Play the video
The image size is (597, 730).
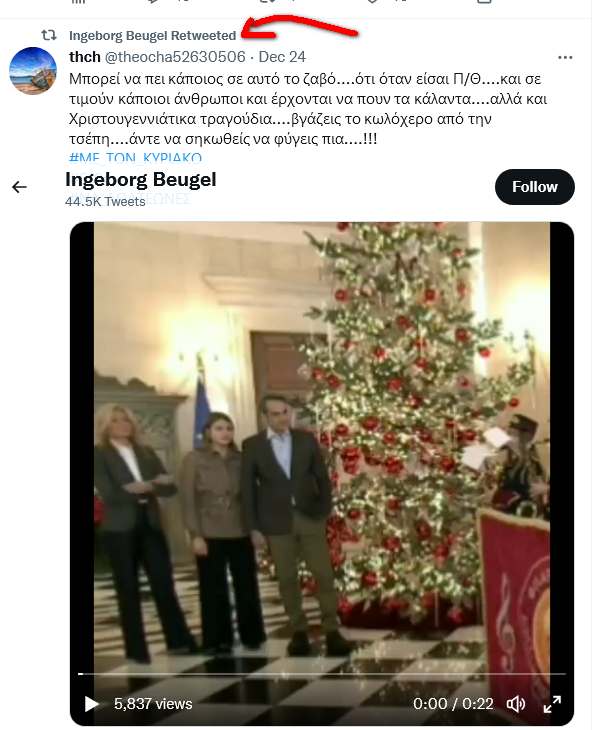point(91,704)
